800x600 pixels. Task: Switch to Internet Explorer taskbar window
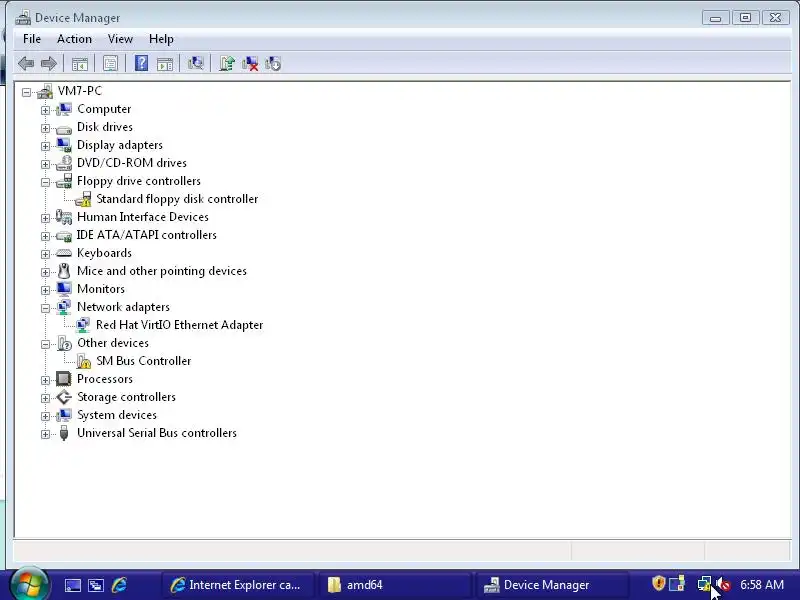(x=238, y=585)
